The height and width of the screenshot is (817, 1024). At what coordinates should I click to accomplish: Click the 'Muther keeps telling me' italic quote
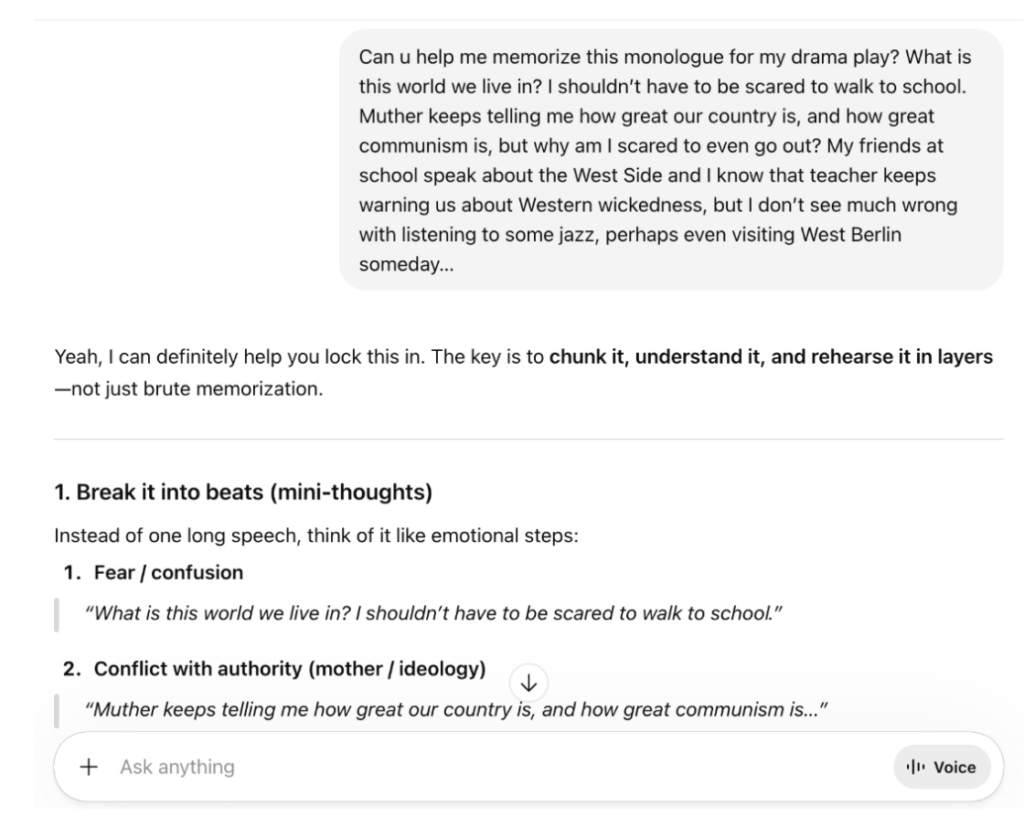click(456, 709)
